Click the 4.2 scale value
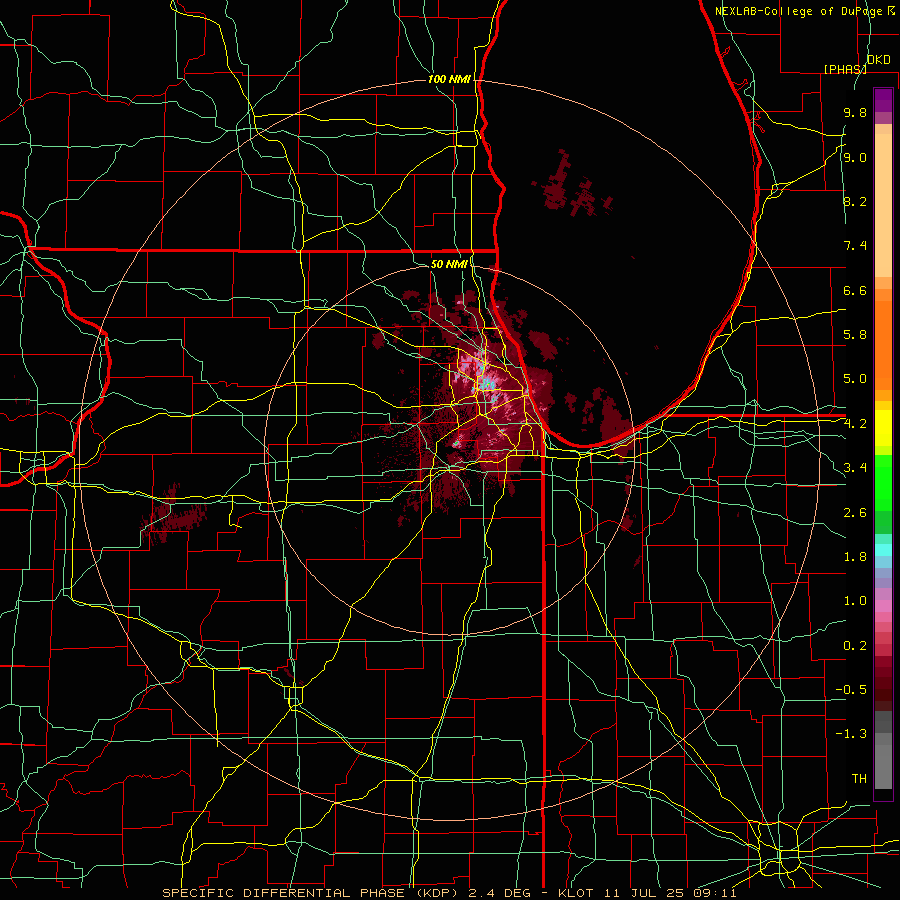The width and height of the screenshot is (900, 900). [855, 424]
